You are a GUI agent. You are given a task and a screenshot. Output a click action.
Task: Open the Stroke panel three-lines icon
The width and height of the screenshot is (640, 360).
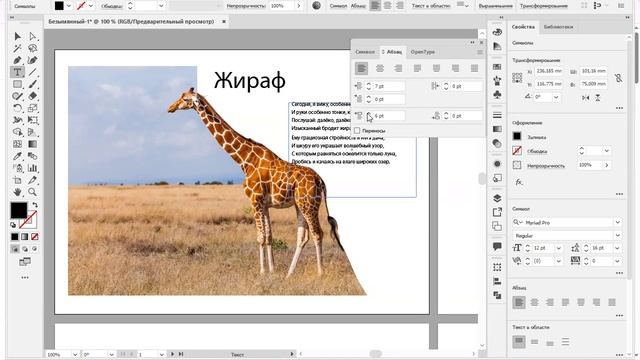497,115
